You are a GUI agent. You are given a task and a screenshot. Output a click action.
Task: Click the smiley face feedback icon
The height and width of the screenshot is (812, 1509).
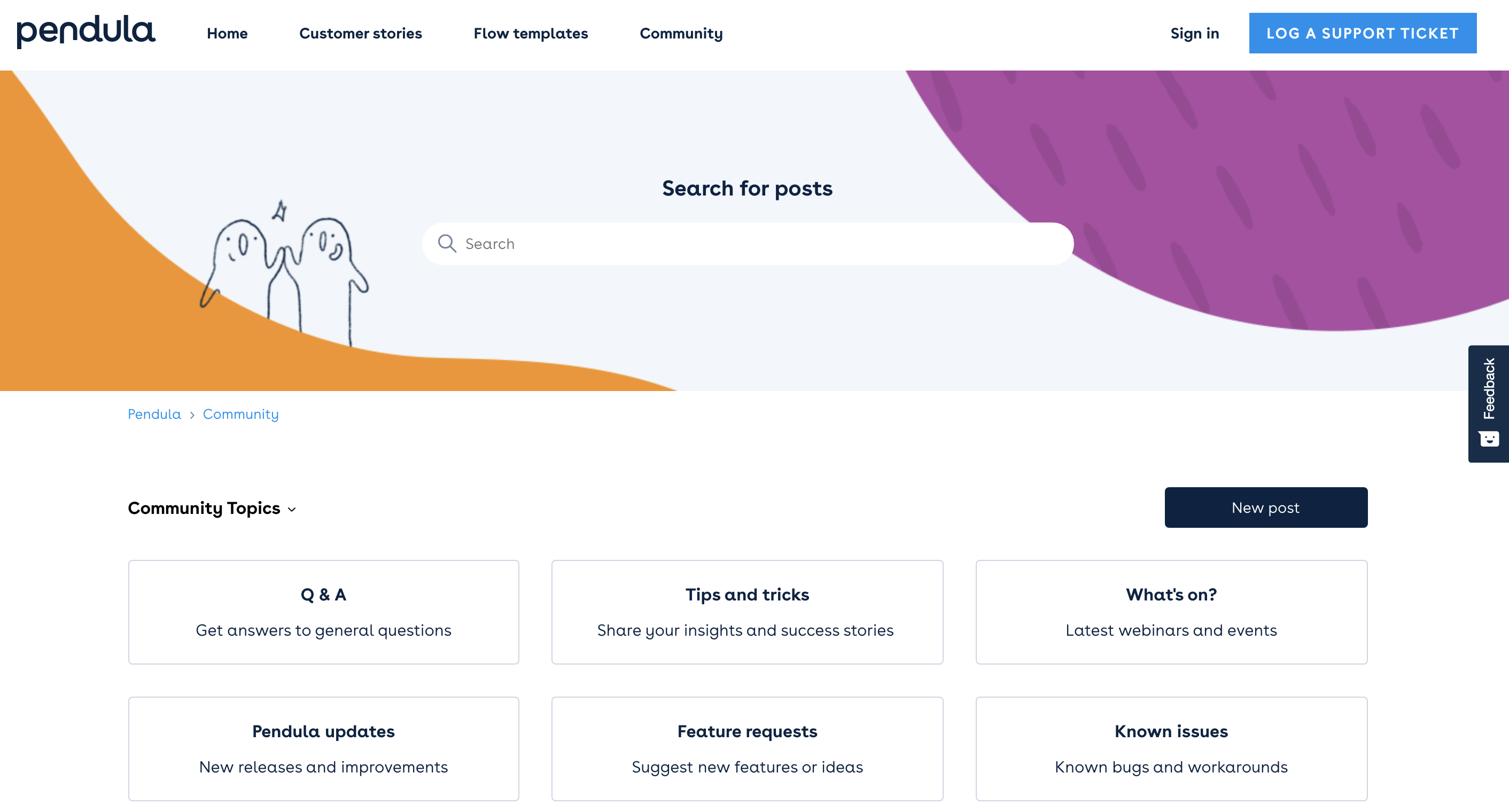pyautogui.click(x=1489, y=439)
